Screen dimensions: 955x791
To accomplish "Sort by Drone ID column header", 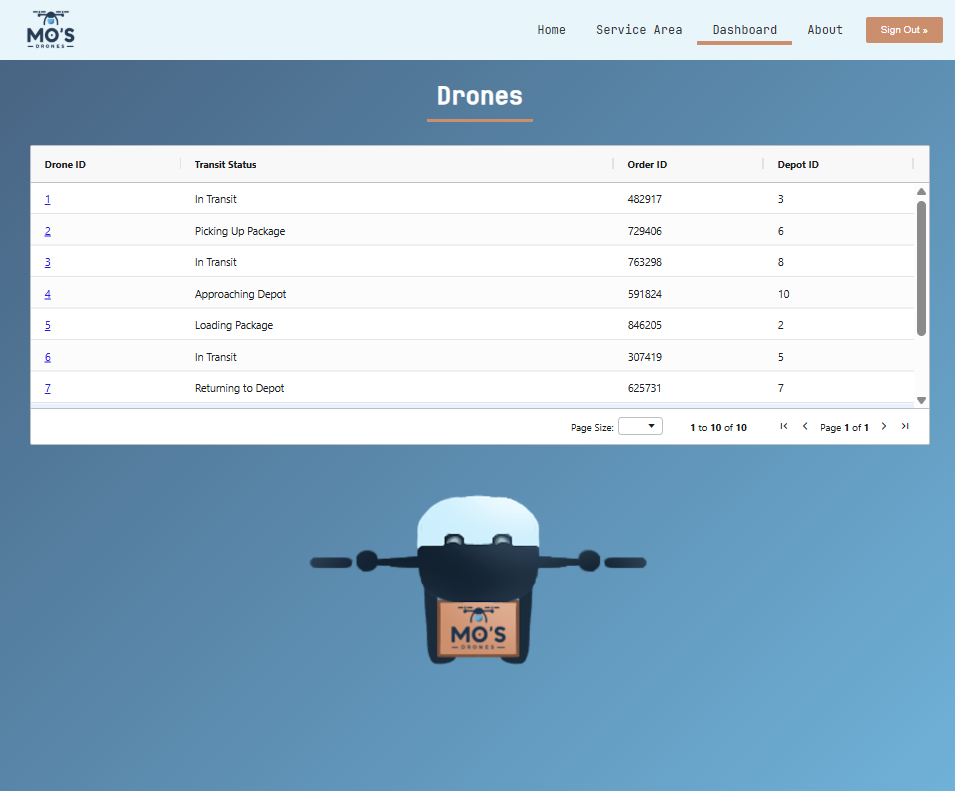I will coord(65,164).
